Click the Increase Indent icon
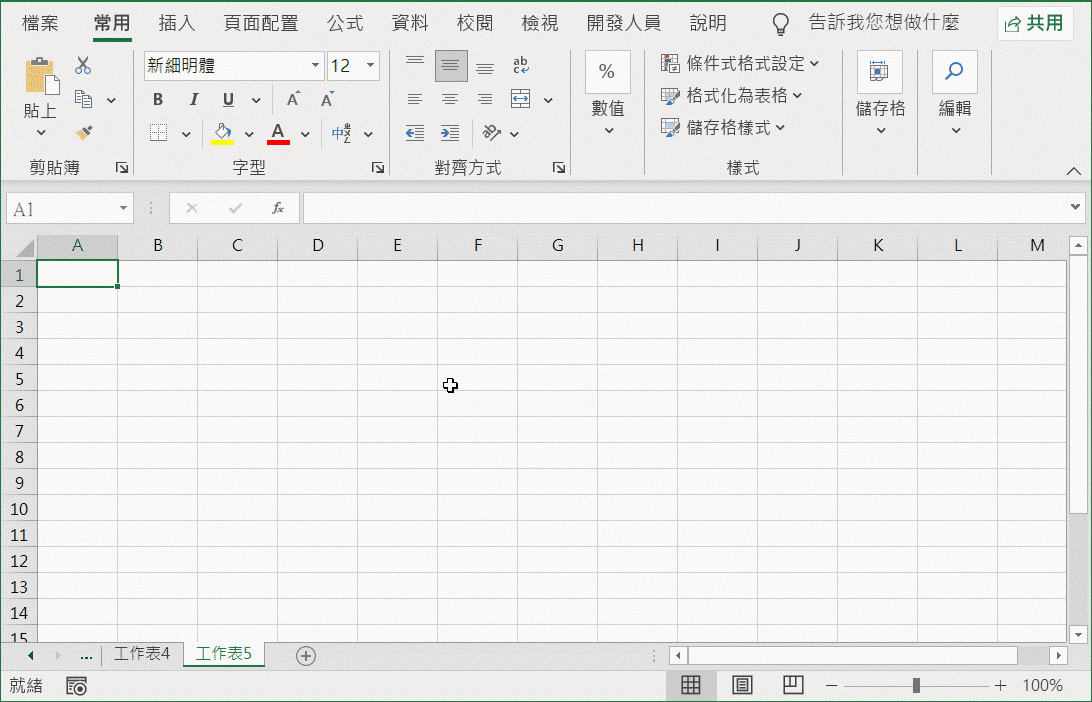Viewport: 1092px width, 702px height. tap(450, 133)
